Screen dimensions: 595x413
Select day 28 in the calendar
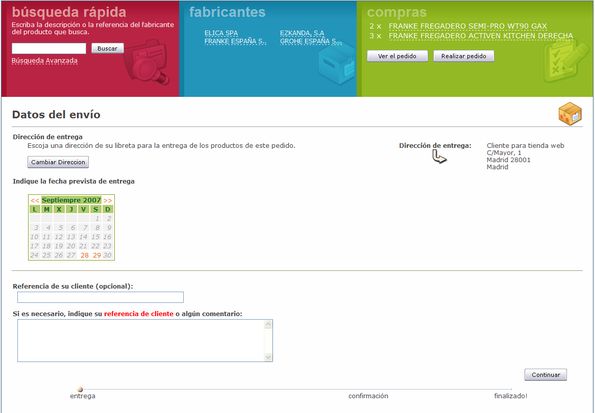85,255
